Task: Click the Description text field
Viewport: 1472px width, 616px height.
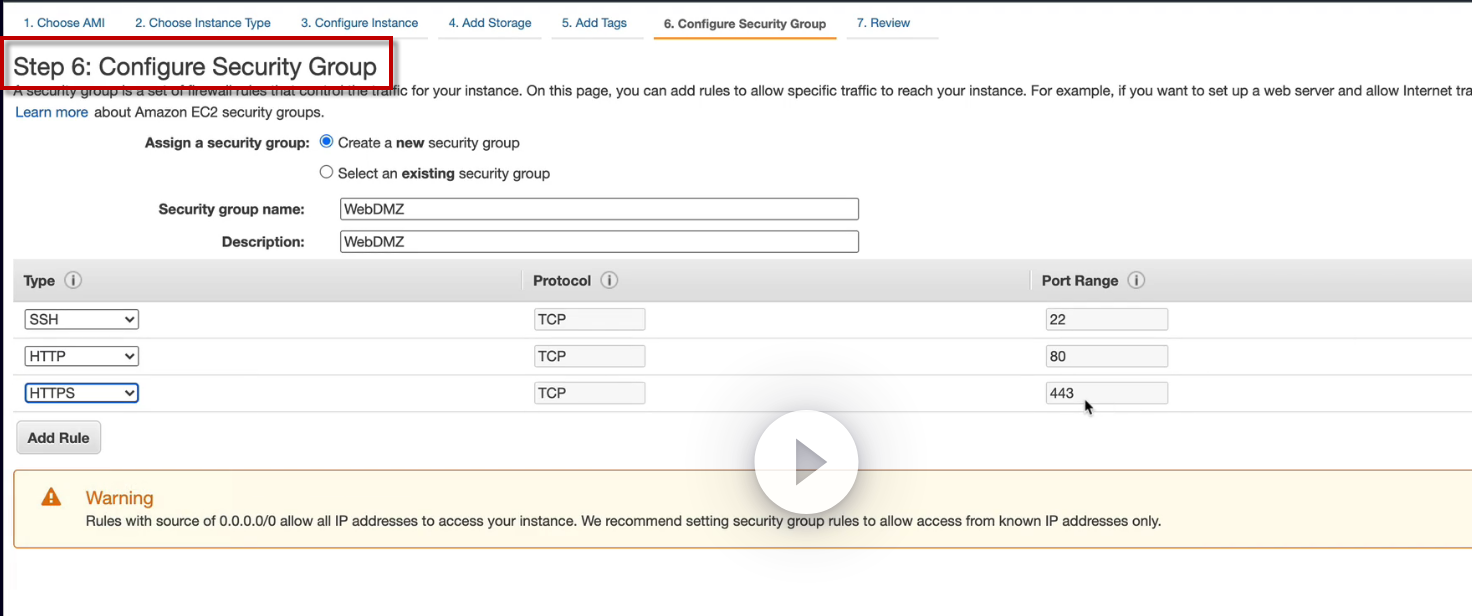Action: (599, 241)
